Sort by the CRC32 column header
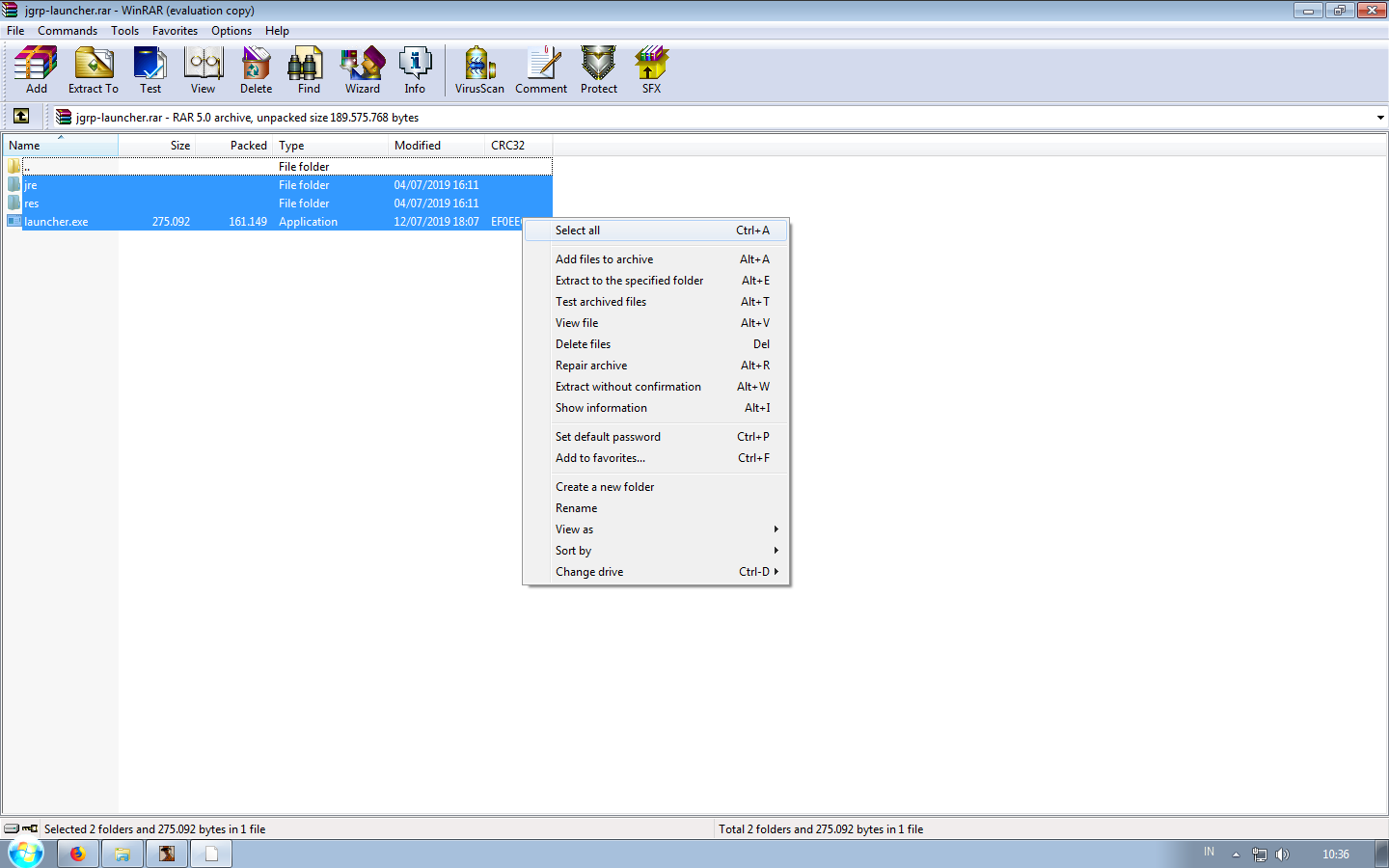 coord(519,145)
